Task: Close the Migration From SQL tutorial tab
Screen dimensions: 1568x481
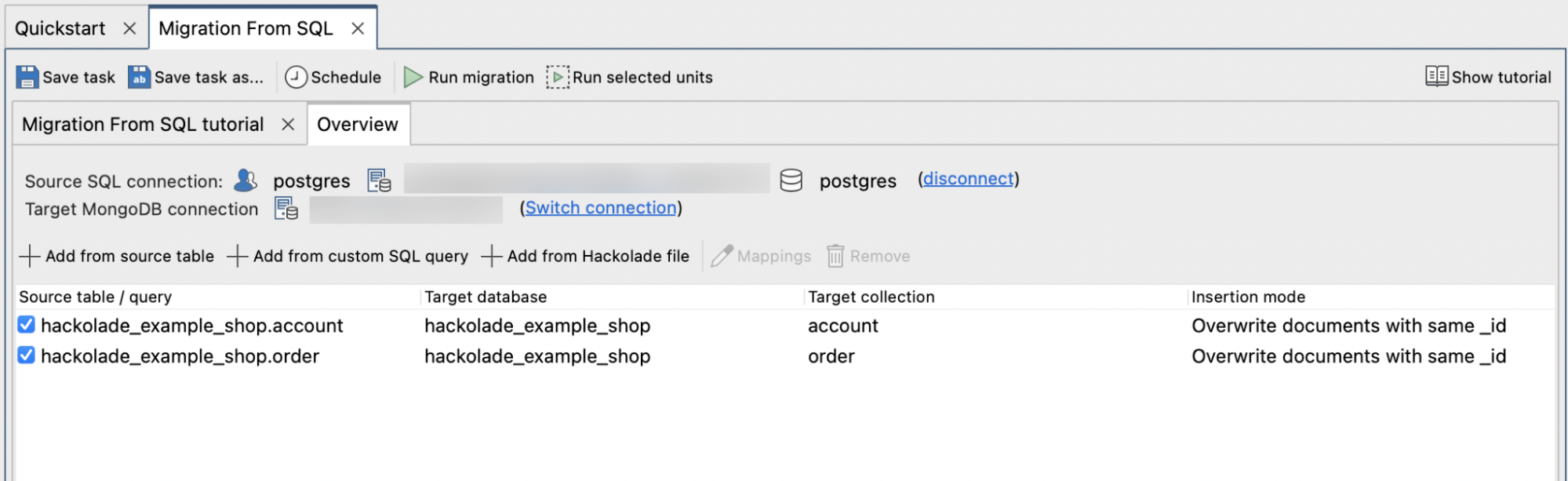Action: [x=289, y=124]
